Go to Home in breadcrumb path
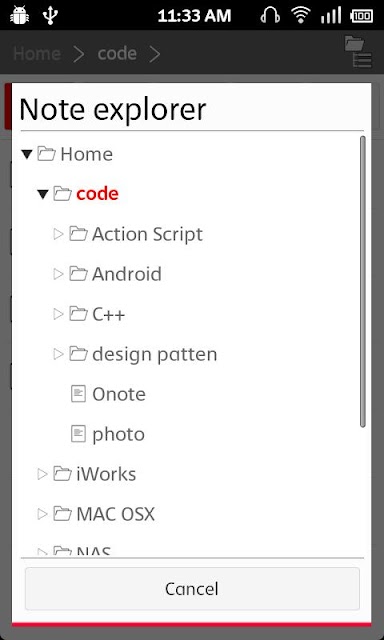Viewport: 384px width, 640px height. [37, 53]
